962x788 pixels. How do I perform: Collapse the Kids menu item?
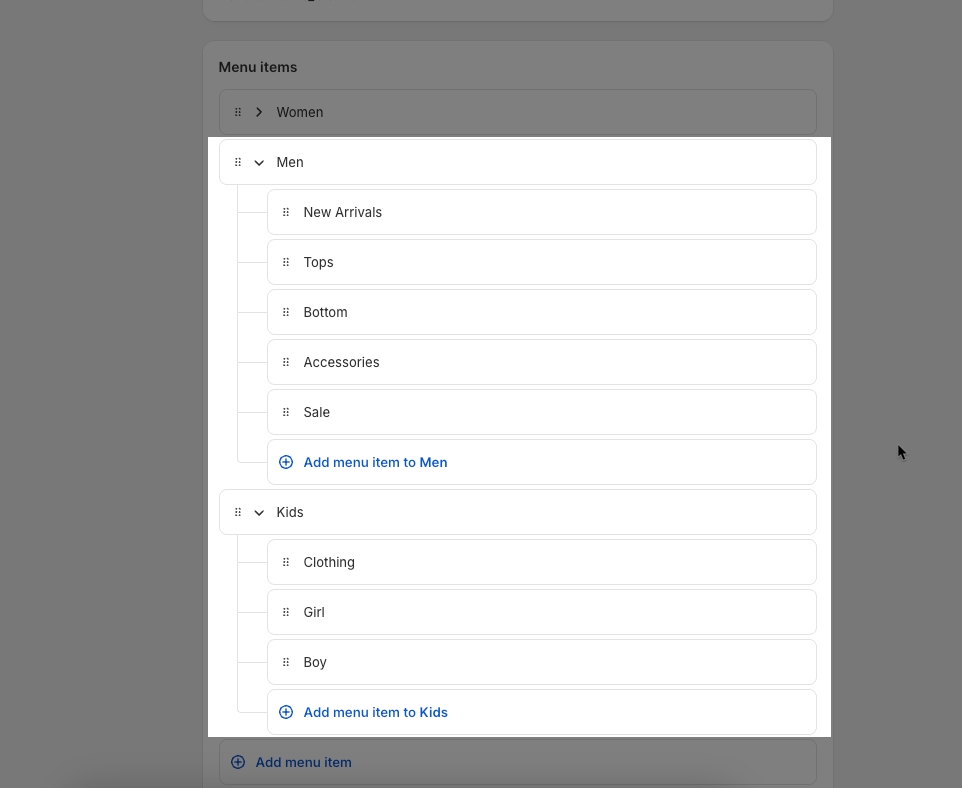(259, 512)
